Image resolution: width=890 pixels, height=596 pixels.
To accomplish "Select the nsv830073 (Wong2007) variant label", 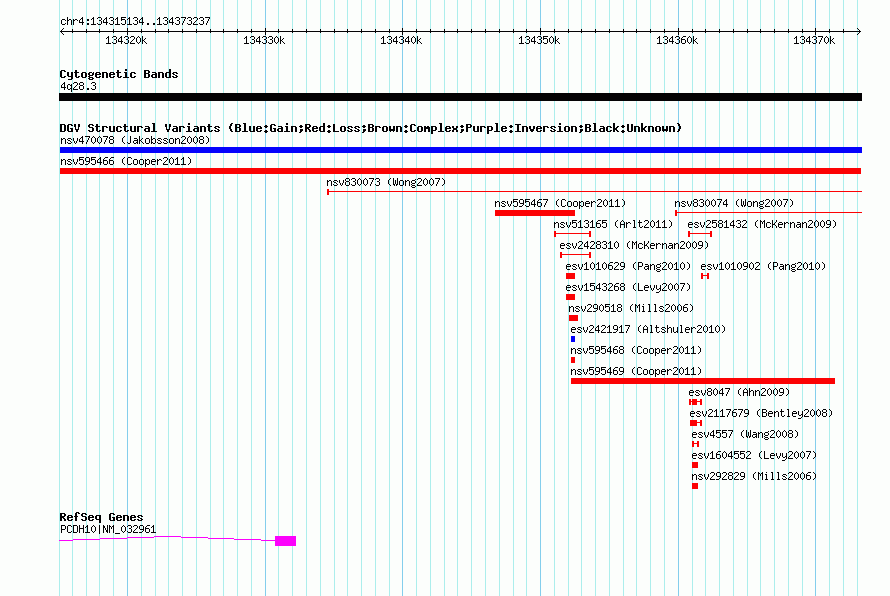I will [x=386, y=182].
